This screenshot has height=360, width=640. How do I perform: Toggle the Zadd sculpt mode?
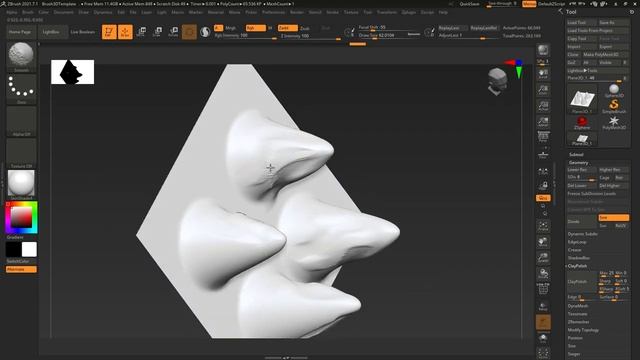(287, 28)
